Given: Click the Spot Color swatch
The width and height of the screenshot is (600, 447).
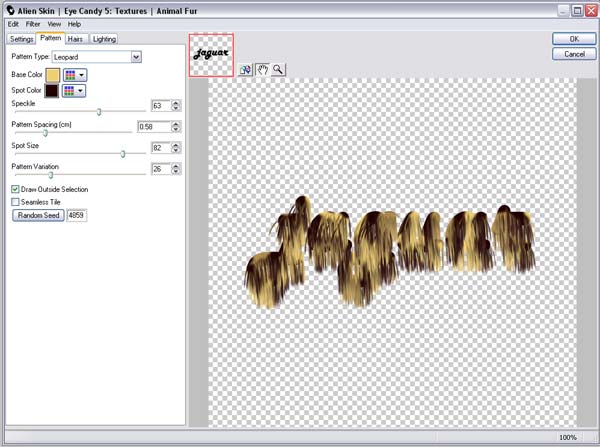Looking at the screenshot, I should coord(52,91).
